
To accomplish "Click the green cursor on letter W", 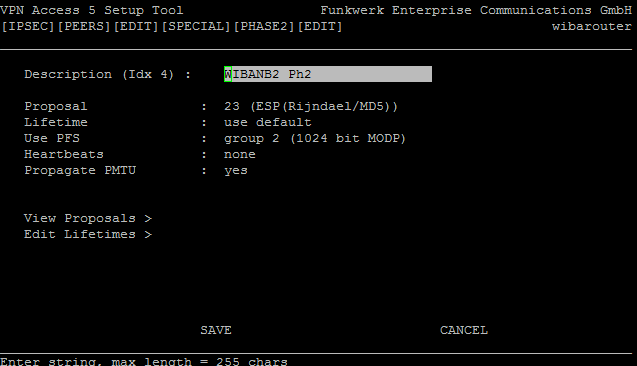I will point(228,74).
